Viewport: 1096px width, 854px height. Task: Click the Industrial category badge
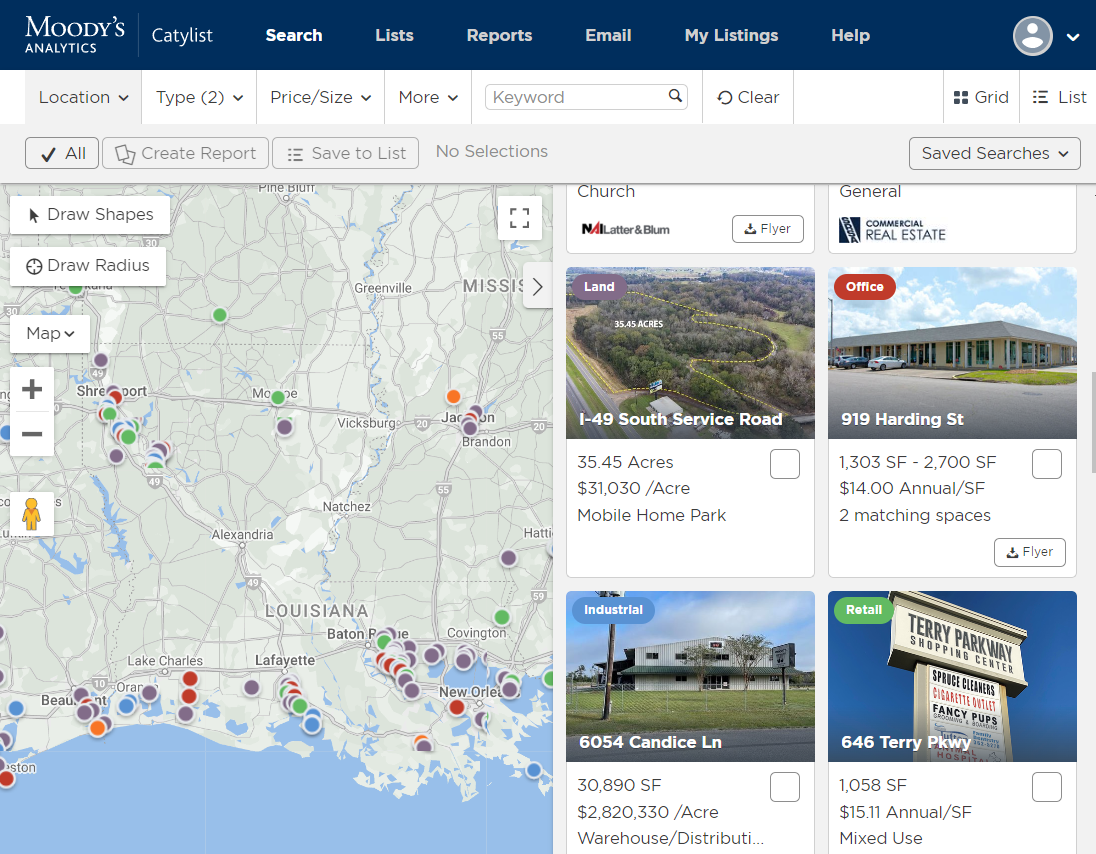613,609
